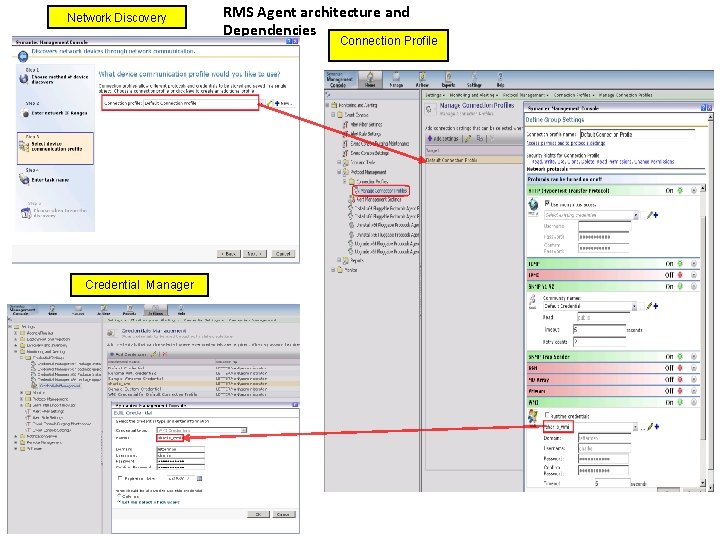Open Home tab in Connection Profile console

click(x=370, y=80)
